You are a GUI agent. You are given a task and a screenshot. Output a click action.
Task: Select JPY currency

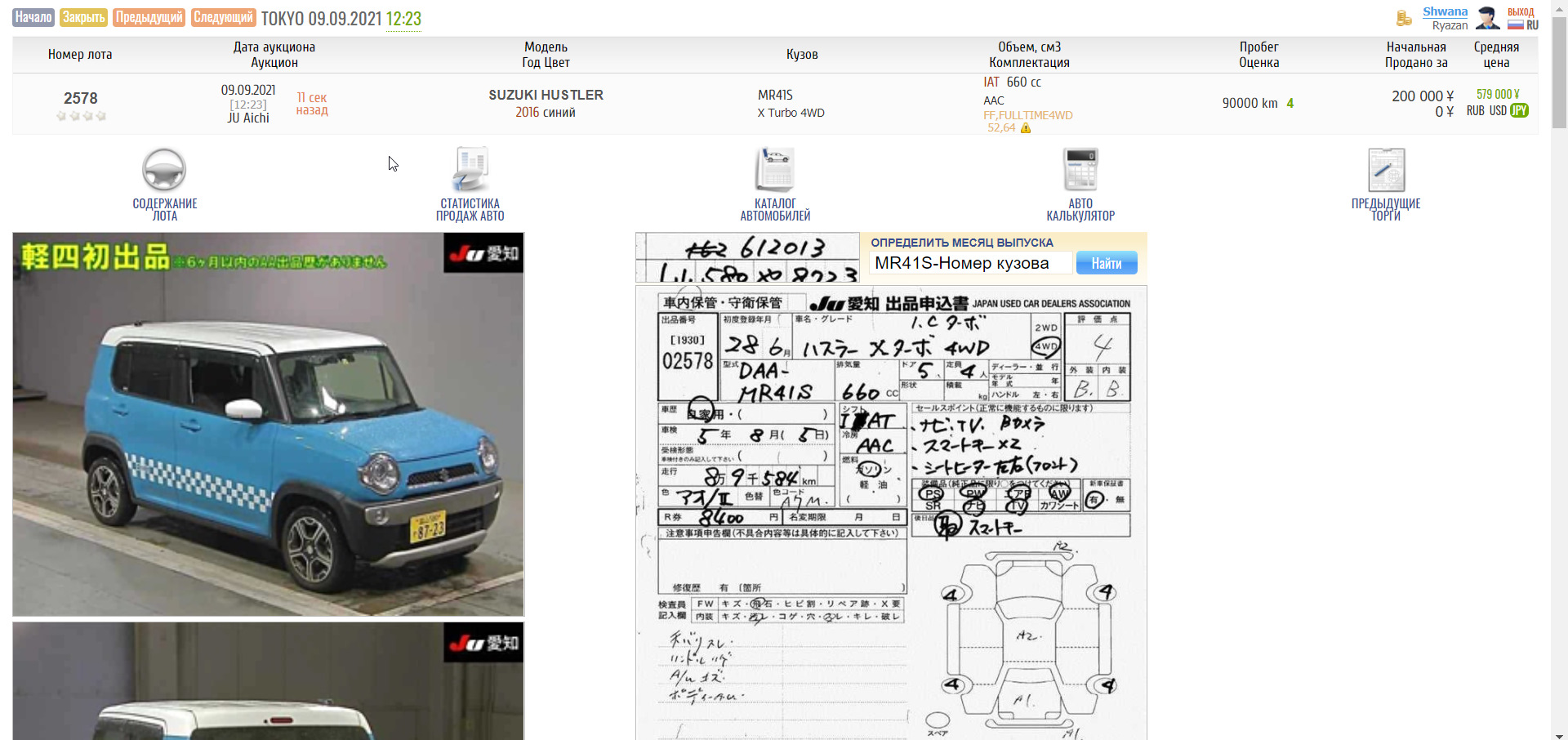coord(1519,111)
